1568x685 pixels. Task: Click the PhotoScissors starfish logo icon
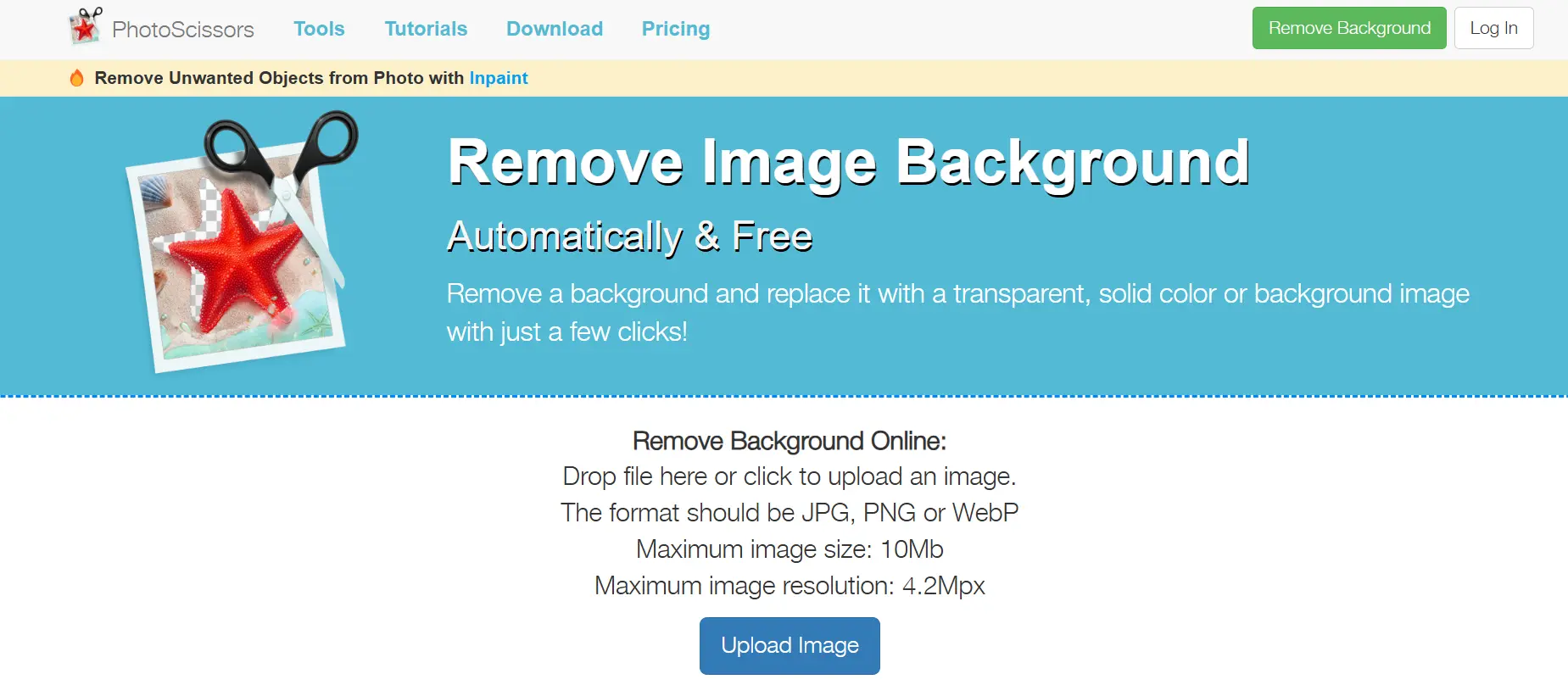(x=85, y=26)
